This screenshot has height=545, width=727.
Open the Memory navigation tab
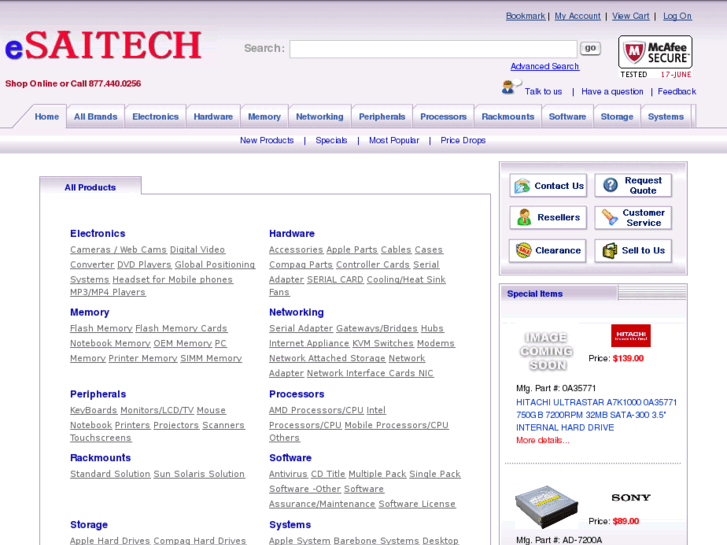coord(264,116)
